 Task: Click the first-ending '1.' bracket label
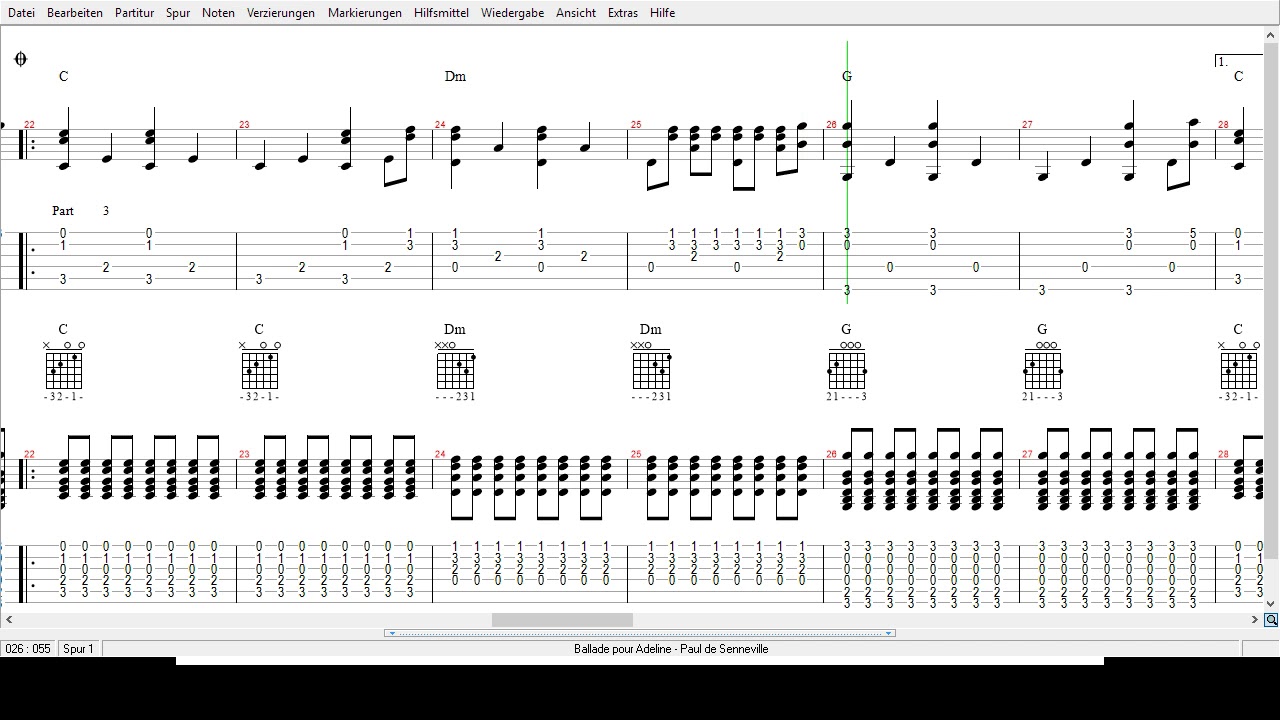click(x=1223, y=62)
